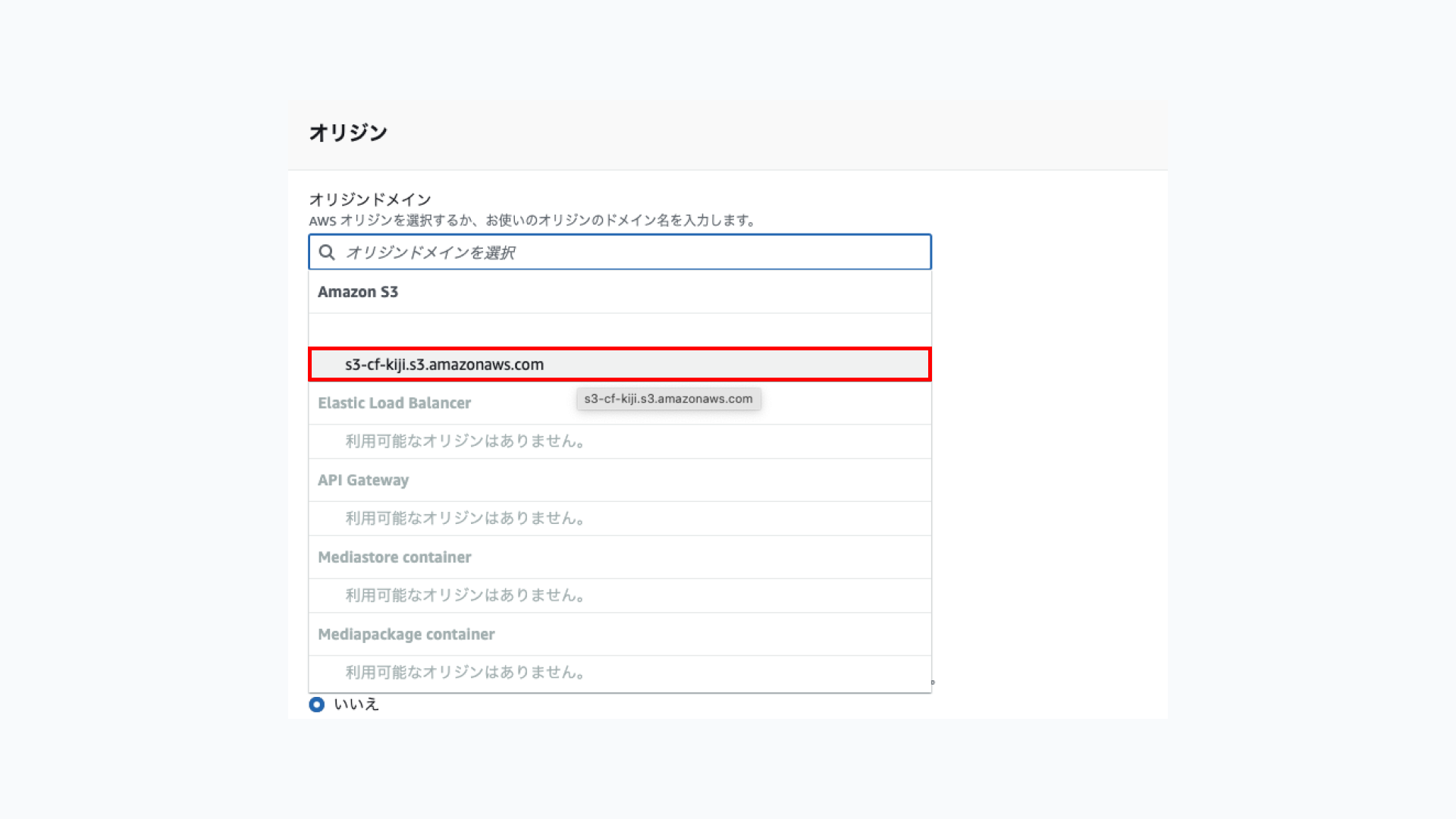Screen dimensions: 1456x819
Task: Click no-origin message under Mediastore container
Action: [465, 596]
